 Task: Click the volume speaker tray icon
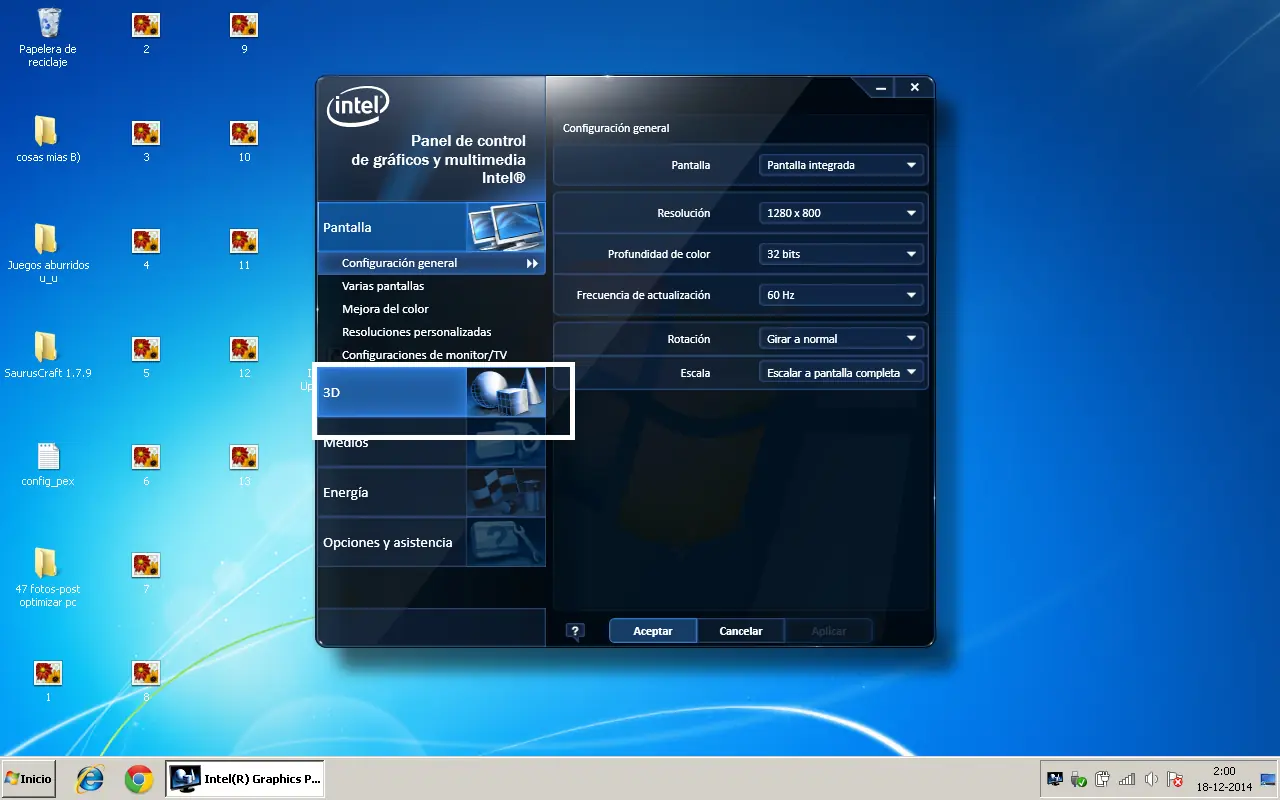1151,779
